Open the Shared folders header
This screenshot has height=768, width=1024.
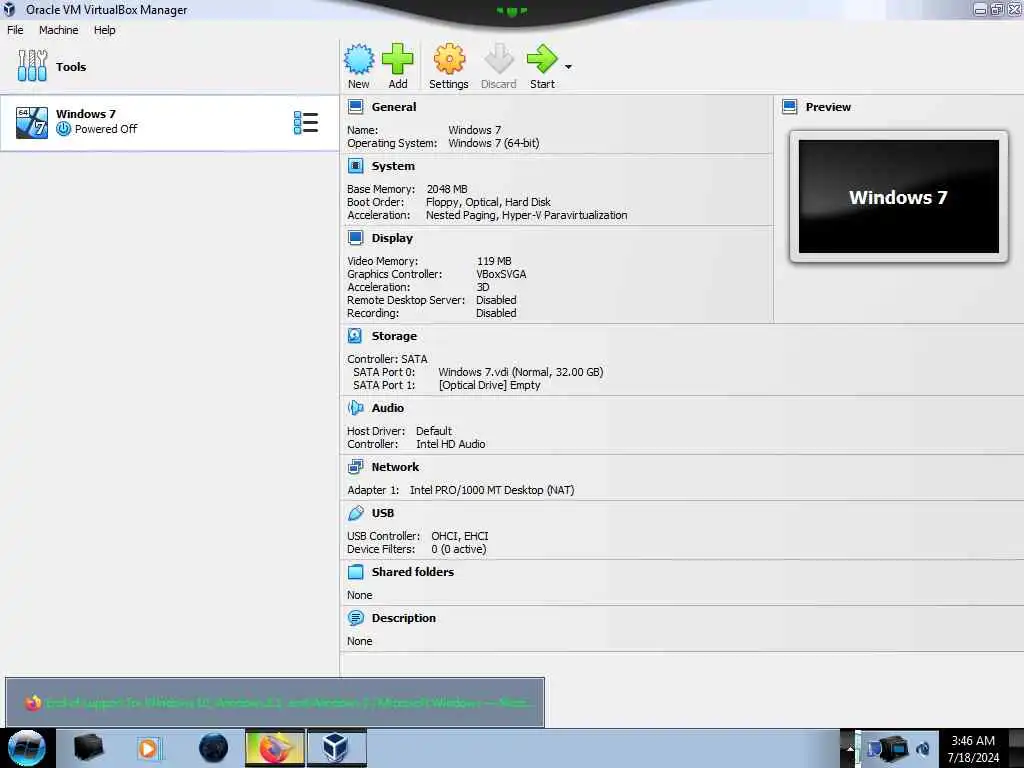pos(413,572)
